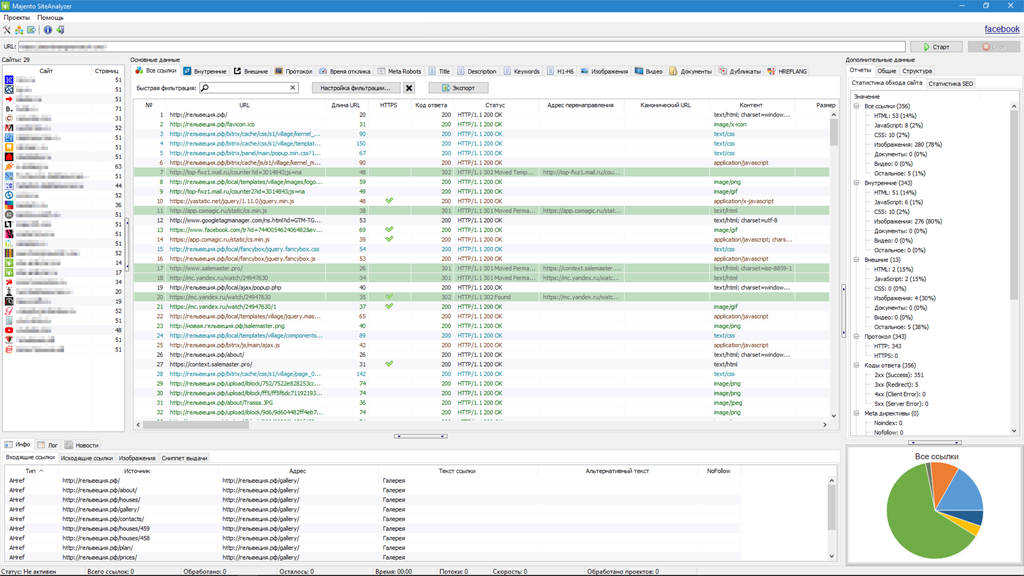Click the green export icon in the main toolbar

click(x=31, y=30)
